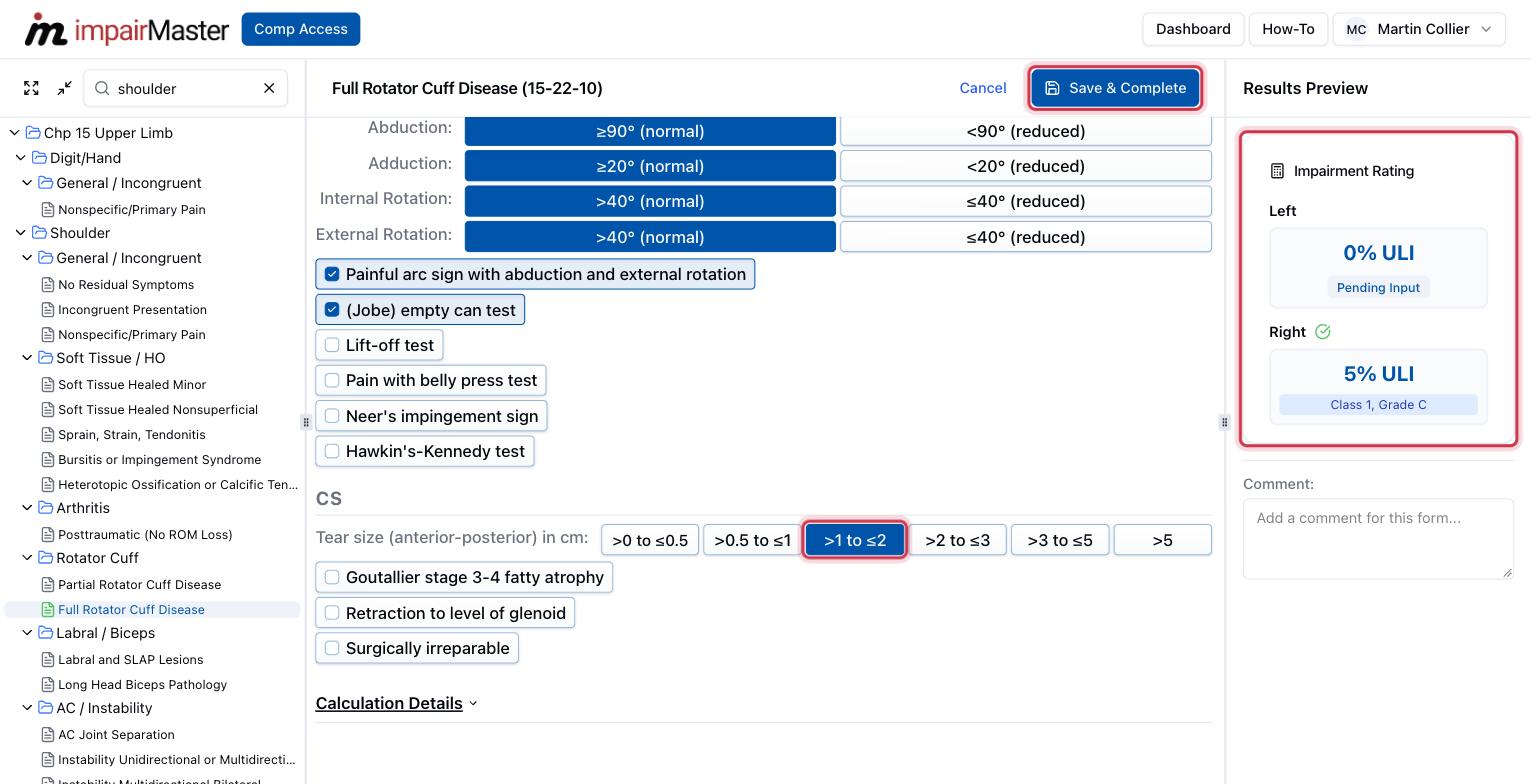Uncheck Painful arc sign checkbox

(x=332, y=274)
